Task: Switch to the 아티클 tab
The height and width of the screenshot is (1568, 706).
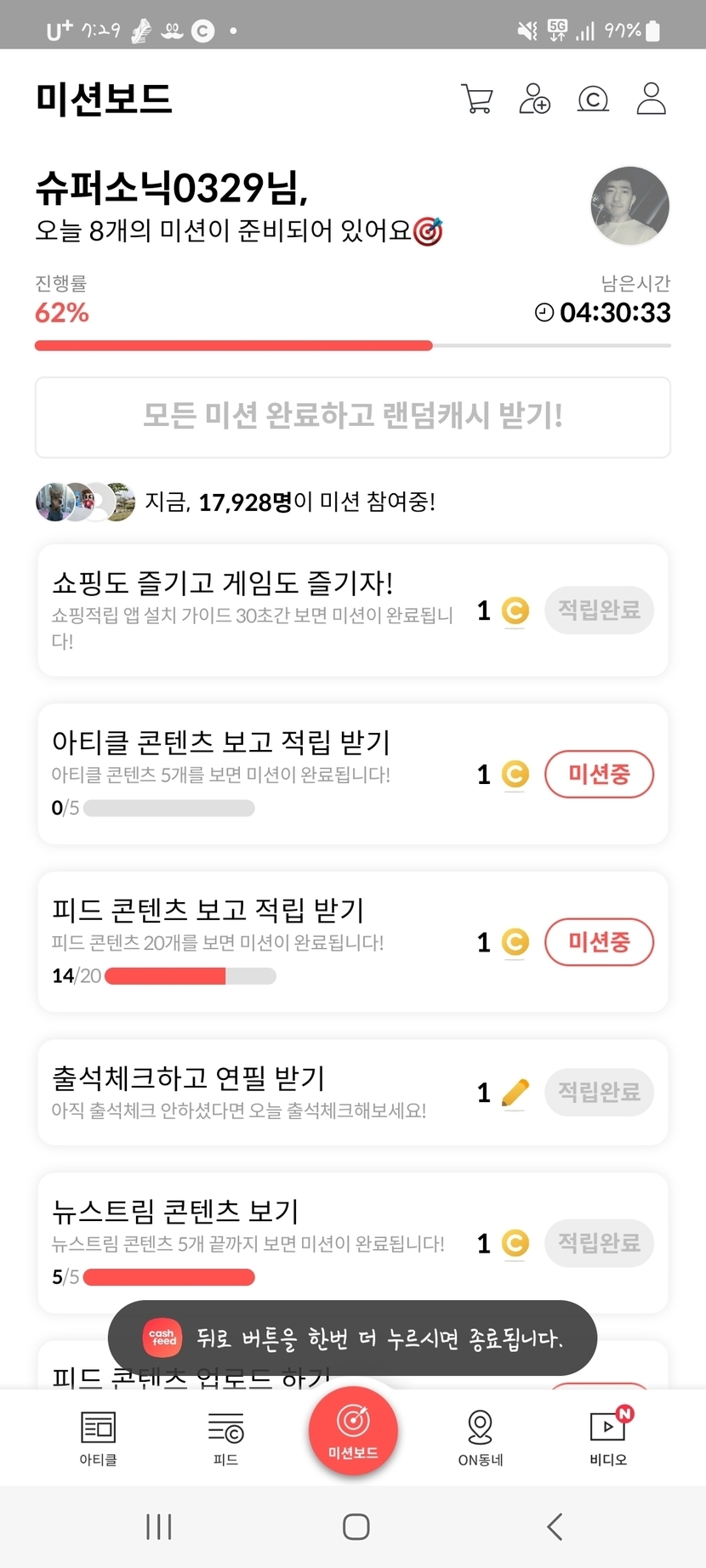Action: point(98,1437)
